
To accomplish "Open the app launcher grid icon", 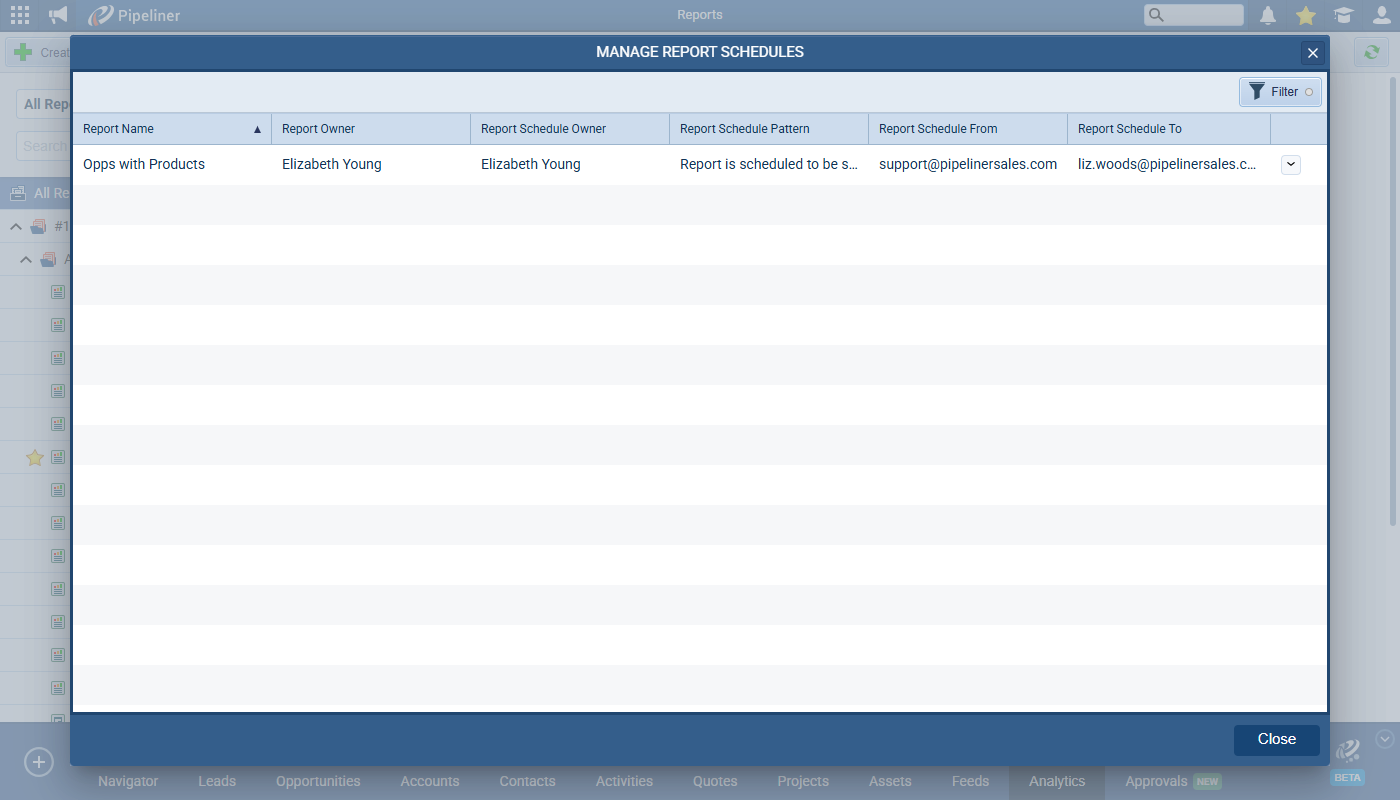I will coord(20,15).
